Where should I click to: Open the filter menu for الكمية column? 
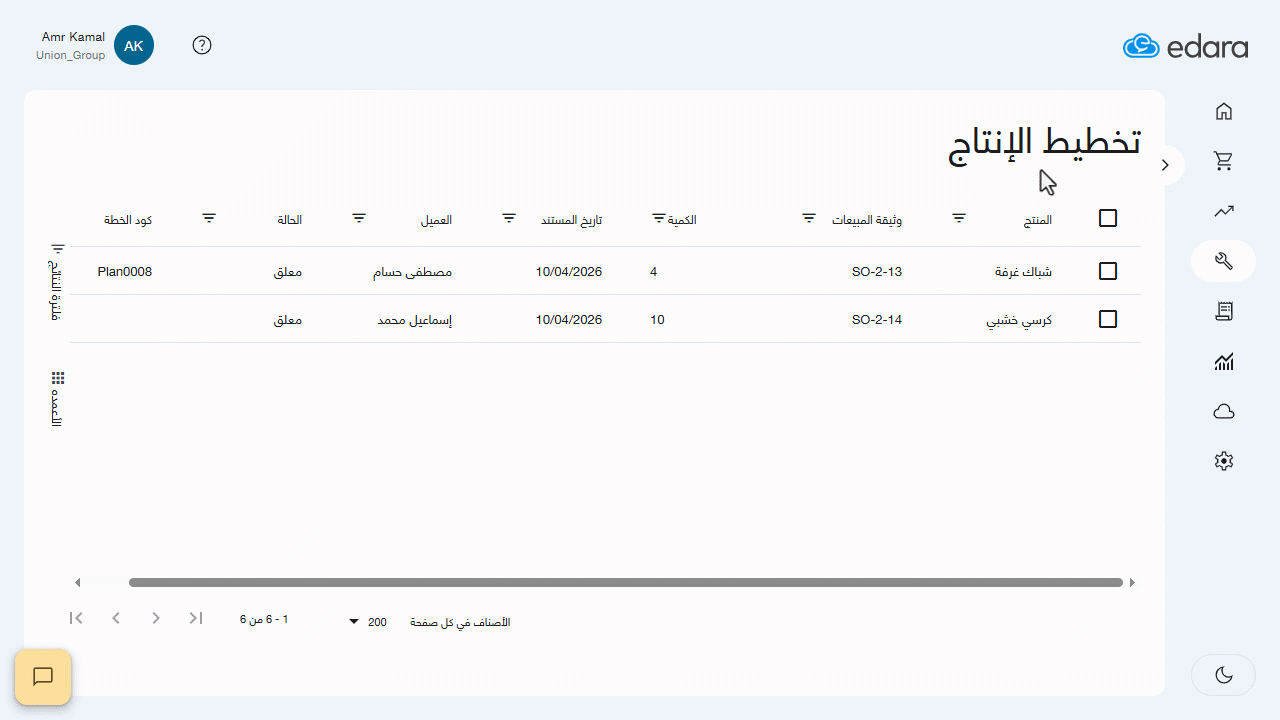pos(659,217)
